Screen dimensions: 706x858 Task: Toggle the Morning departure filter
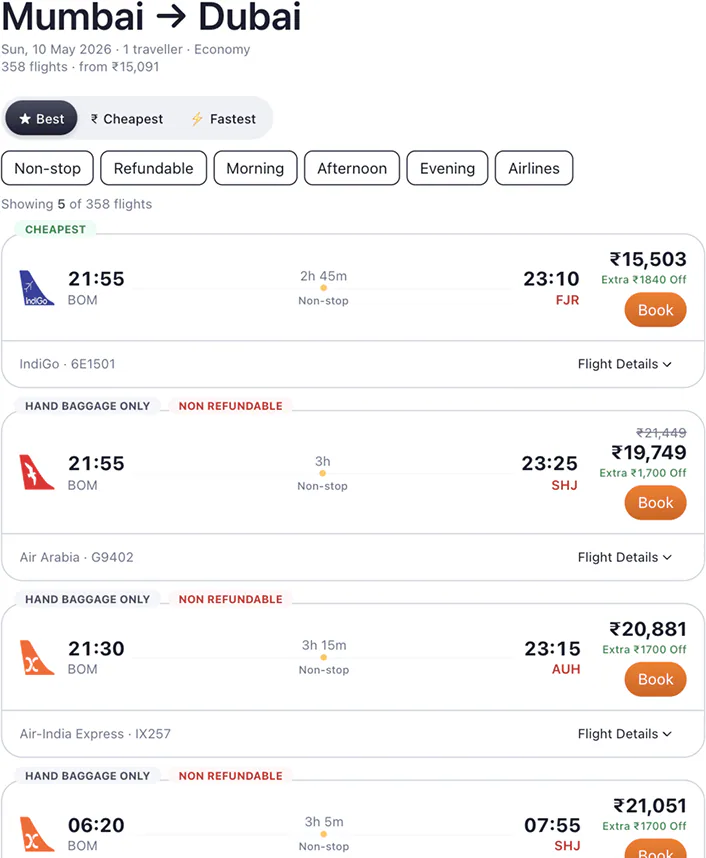point(255,168)
